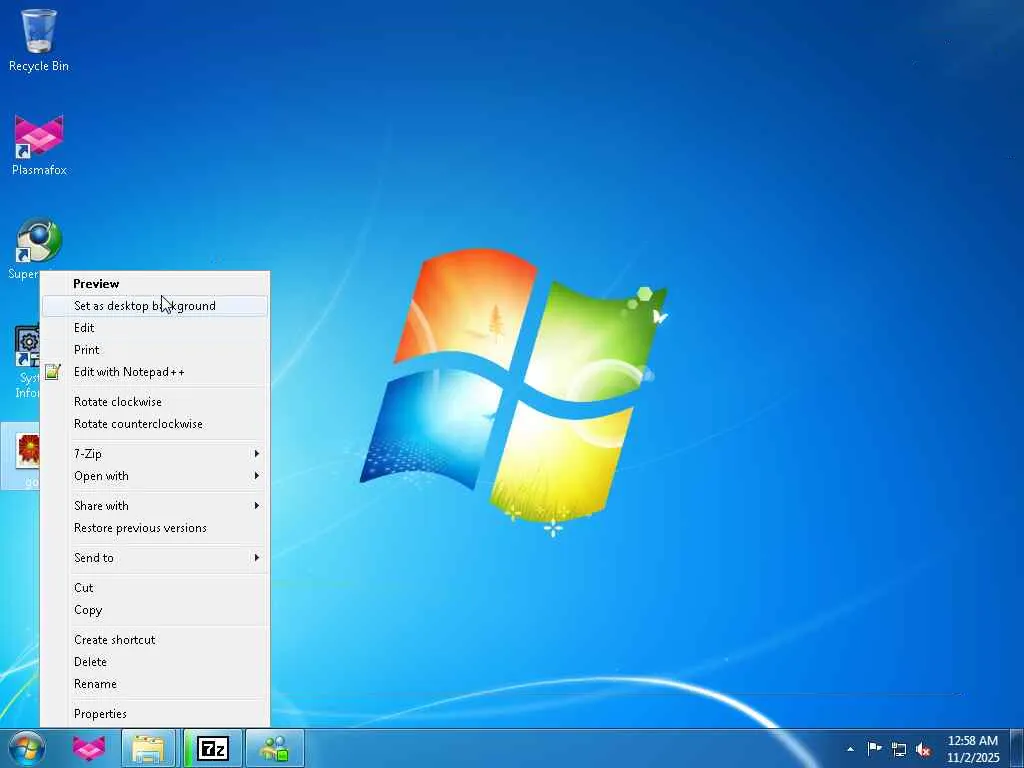Screen dimensions: 1024x768
Task: Open 7-Zip from the taskbar
Action: (213, 748)
